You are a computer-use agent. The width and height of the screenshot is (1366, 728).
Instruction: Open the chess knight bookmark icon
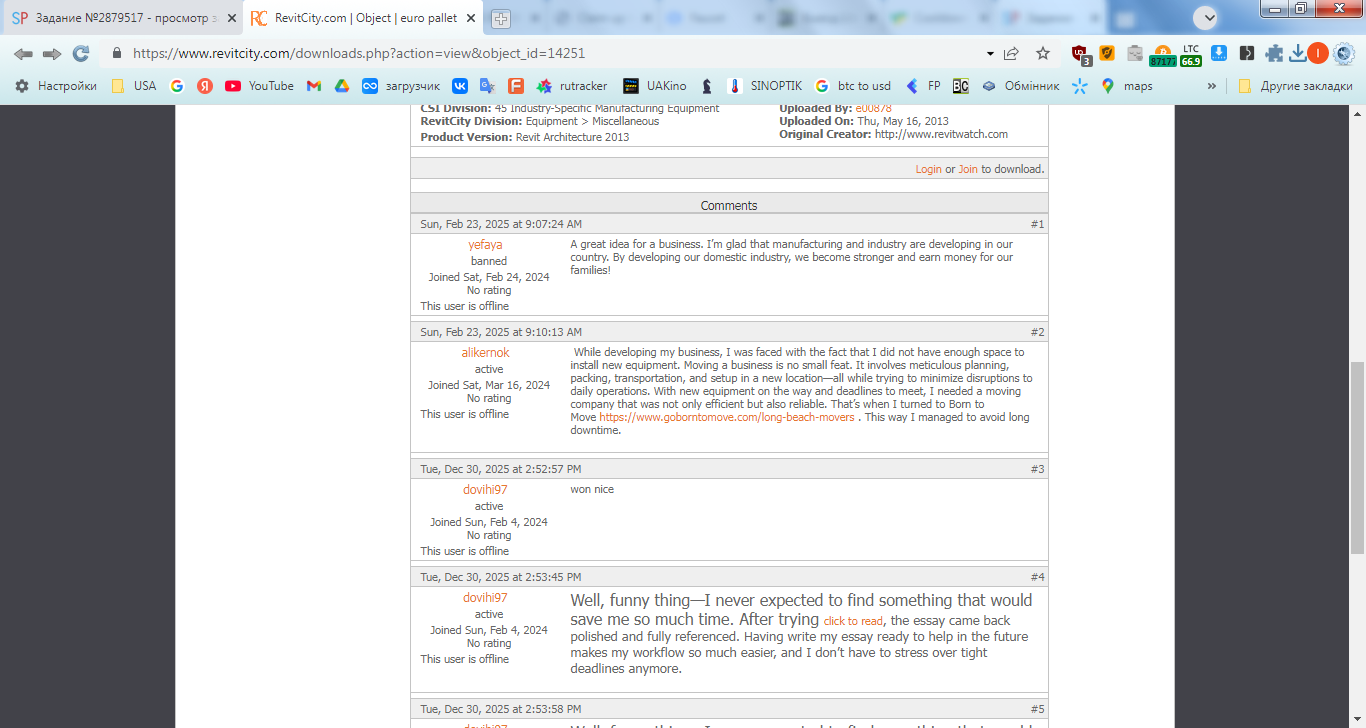tap(707, 86)
